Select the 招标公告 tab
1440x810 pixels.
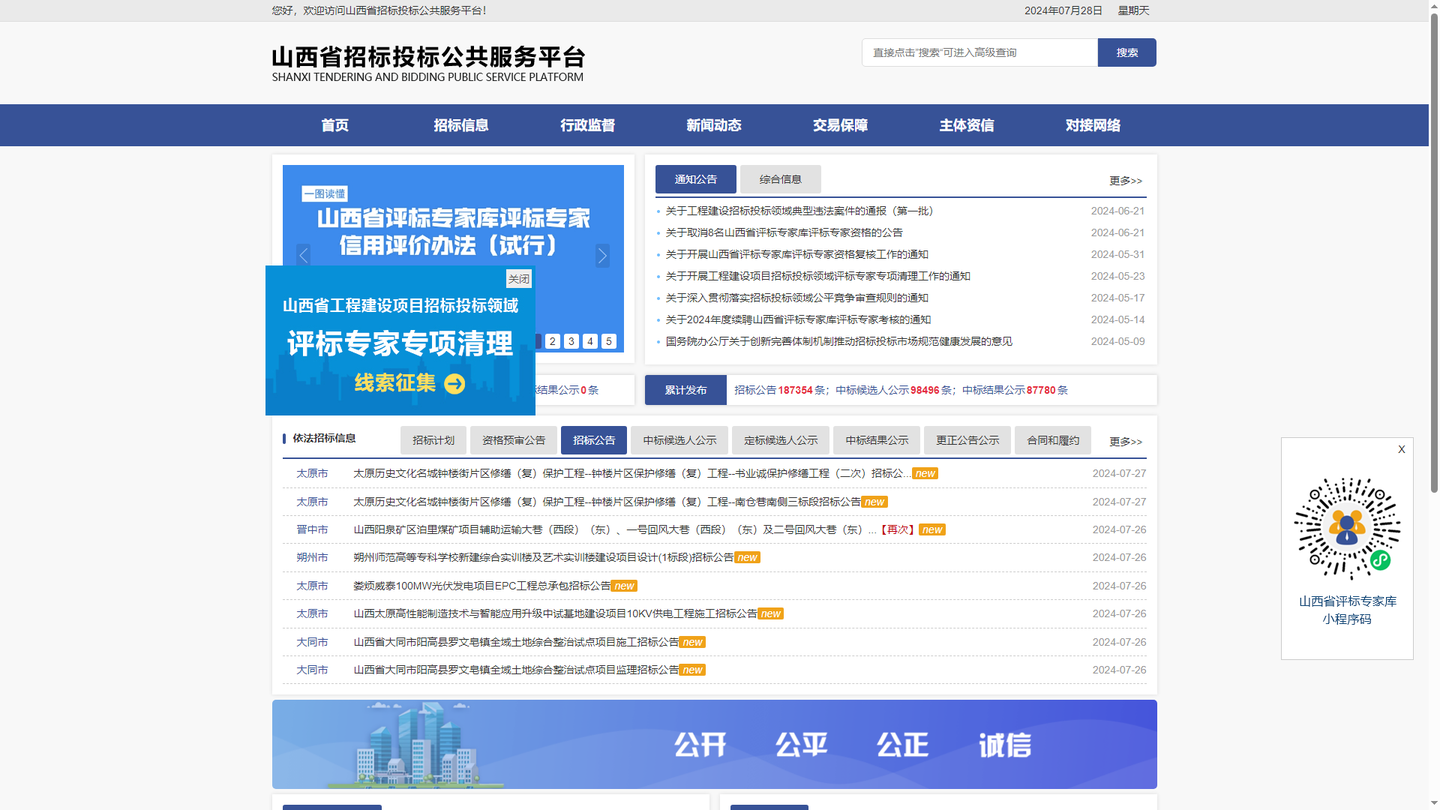pyautogui.click(x=594, y=440)
